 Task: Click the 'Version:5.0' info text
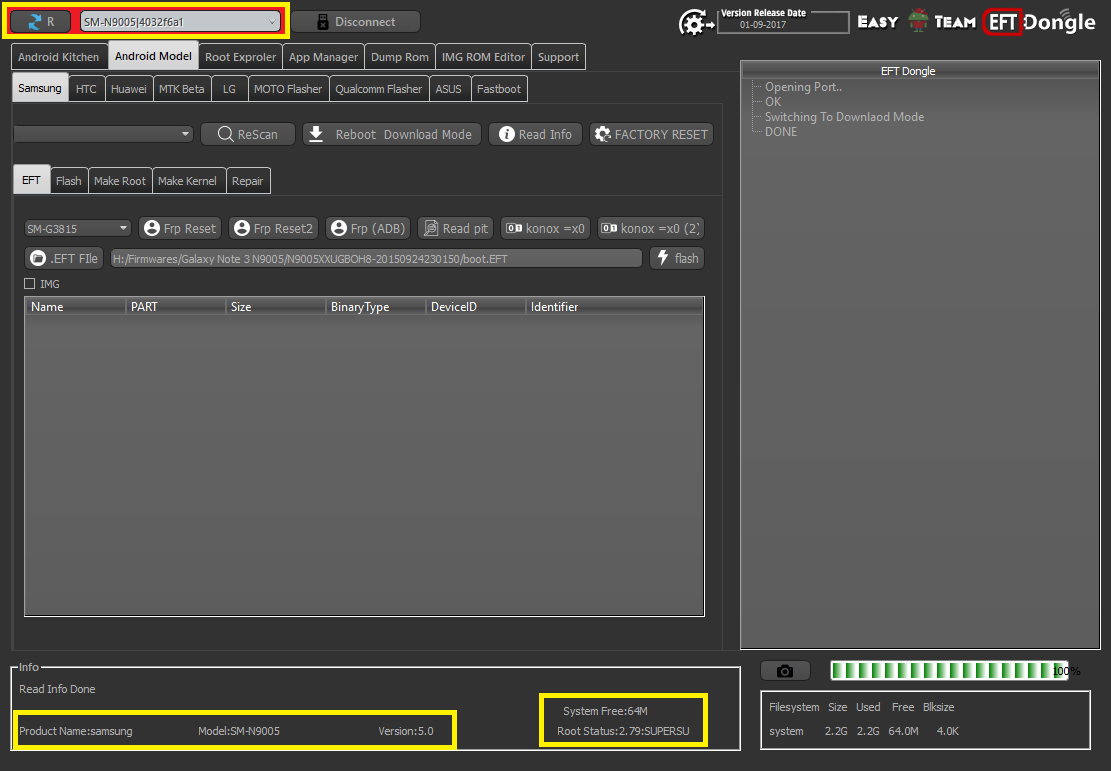click(405, 731)
